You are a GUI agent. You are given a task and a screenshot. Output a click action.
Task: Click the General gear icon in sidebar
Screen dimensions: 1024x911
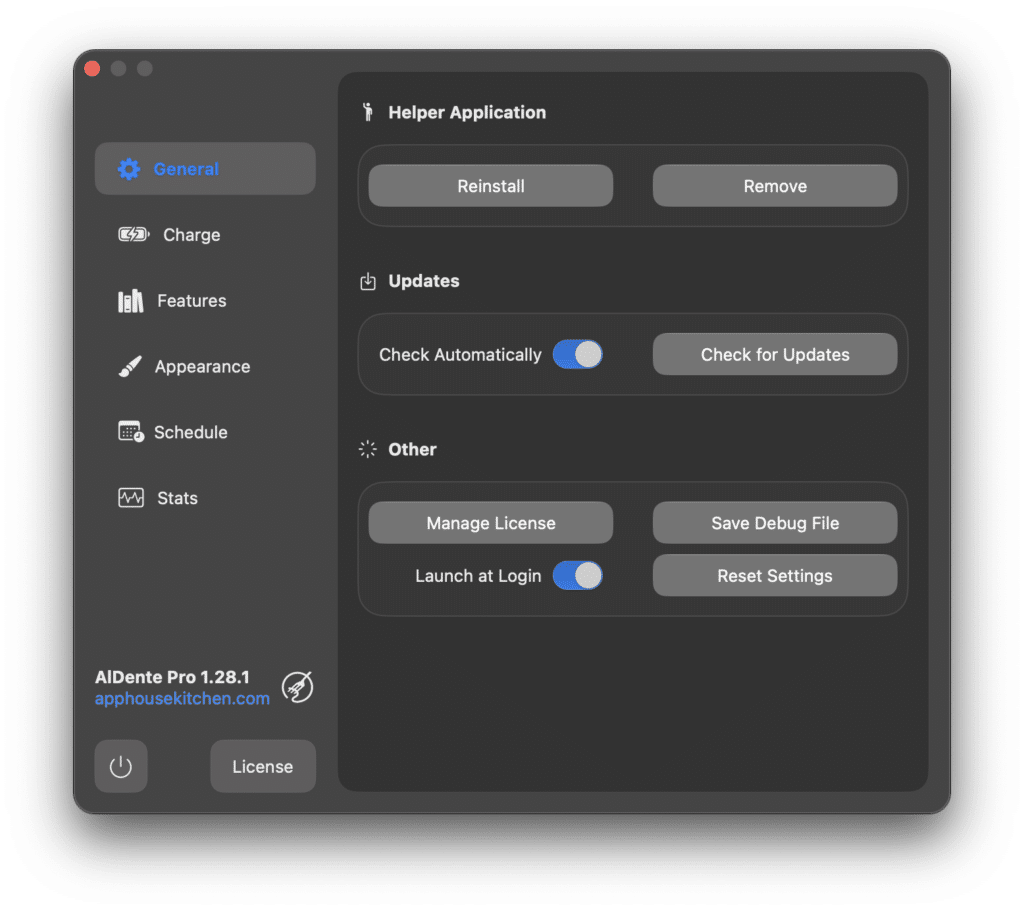point(129,169)
